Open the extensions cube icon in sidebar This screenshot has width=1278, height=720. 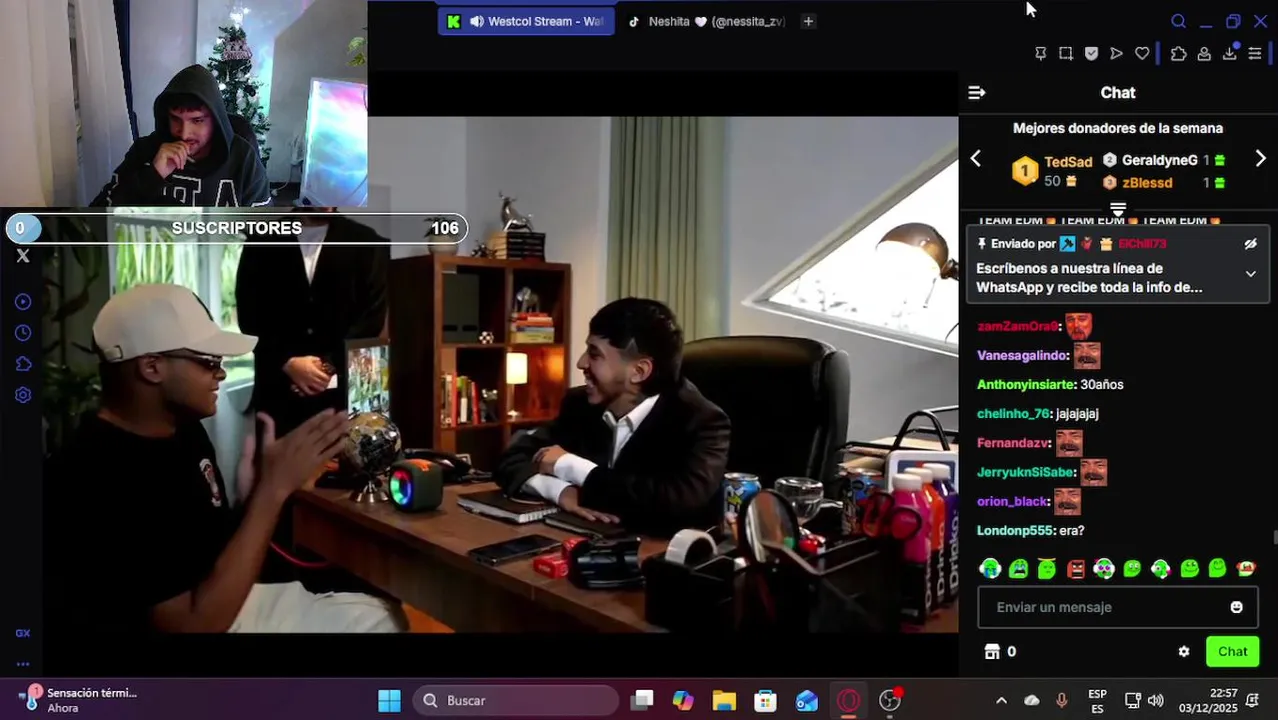click(x=23, y=364)
